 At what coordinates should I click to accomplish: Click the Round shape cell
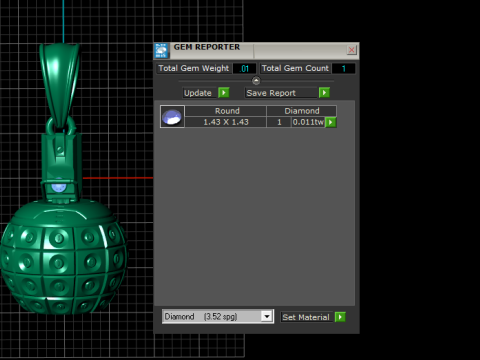(226, 111)
